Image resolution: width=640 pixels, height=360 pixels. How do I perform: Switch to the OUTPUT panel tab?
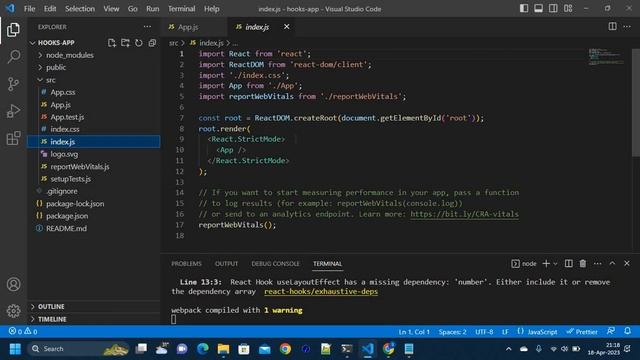(227, 264)
